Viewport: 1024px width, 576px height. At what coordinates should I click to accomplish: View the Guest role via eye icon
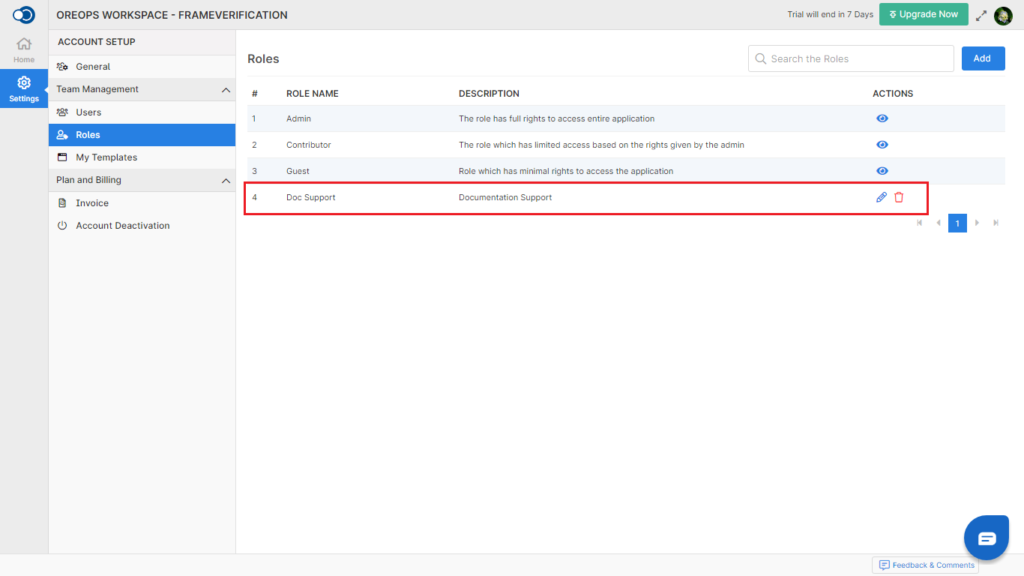[x=882, y=170]
